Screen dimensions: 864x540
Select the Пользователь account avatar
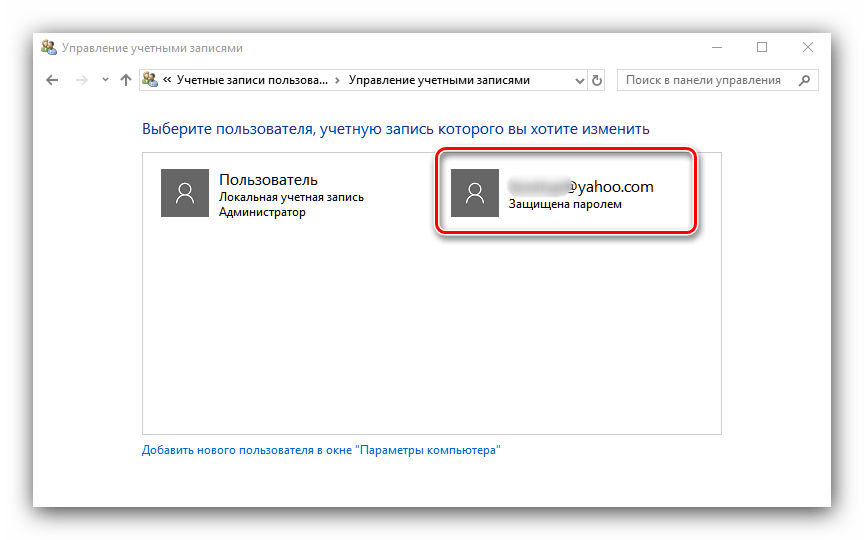click(x=185, y=193)
